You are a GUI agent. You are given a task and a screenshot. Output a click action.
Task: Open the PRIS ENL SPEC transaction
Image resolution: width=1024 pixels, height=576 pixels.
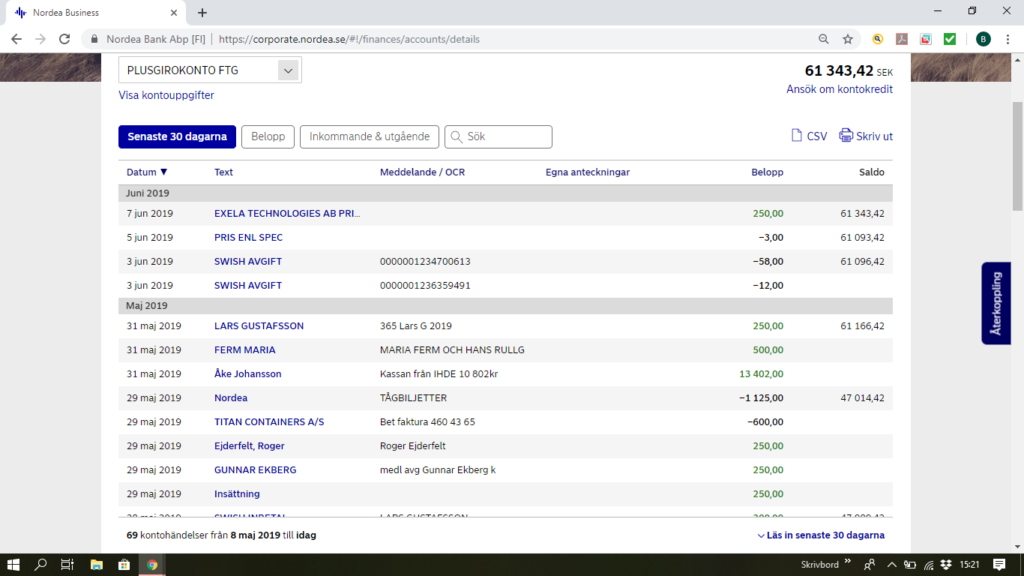(x=248, y=238)
